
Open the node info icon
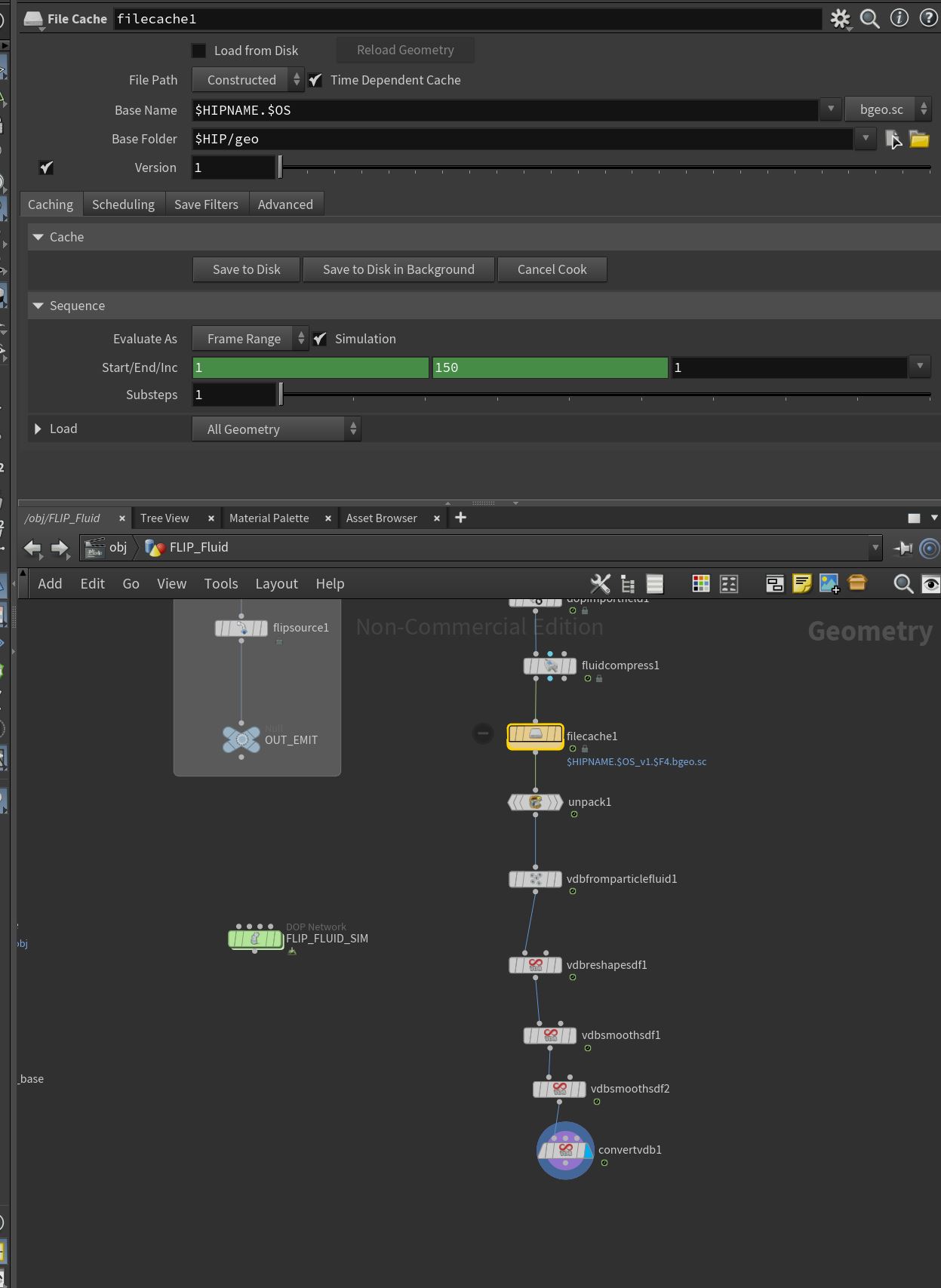[x=899, y=18]
